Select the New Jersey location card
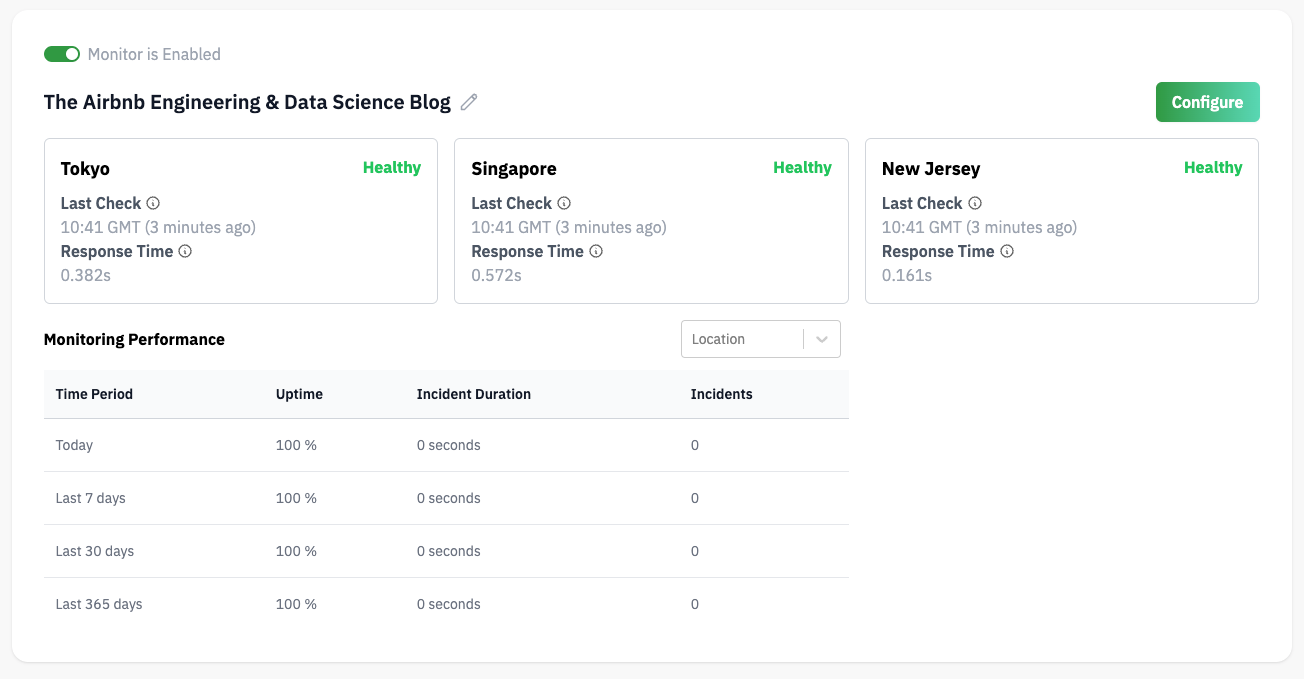 pyautogui.click(x=1061, y=221)
